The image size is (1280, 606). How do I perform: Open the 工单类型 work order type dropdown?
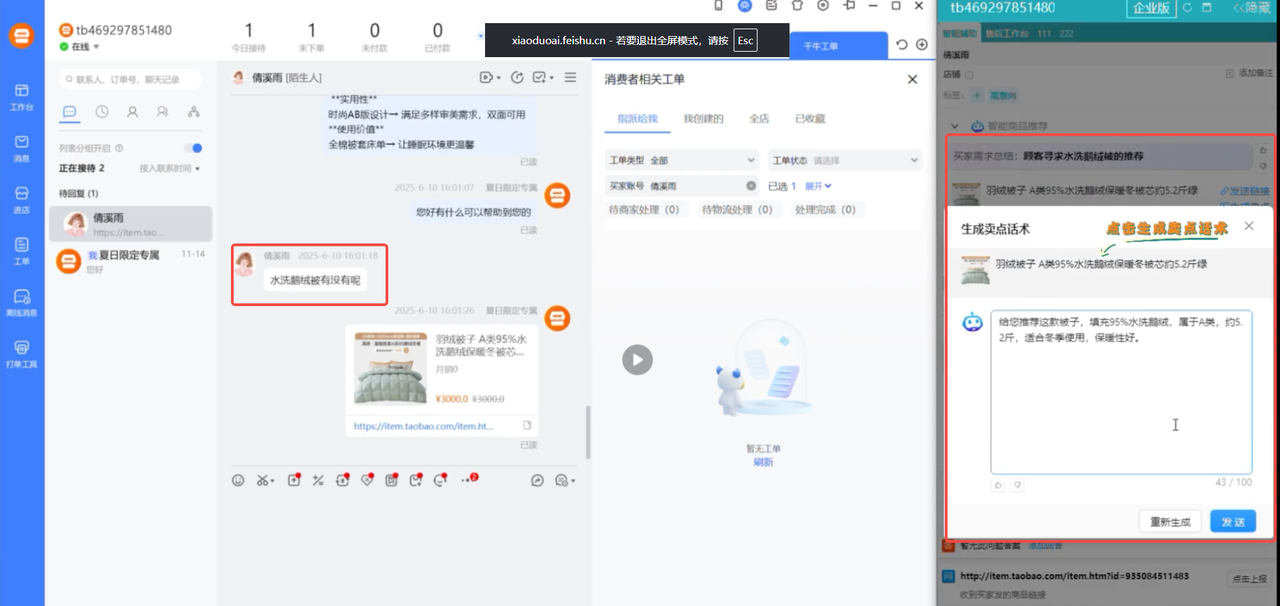681,159
